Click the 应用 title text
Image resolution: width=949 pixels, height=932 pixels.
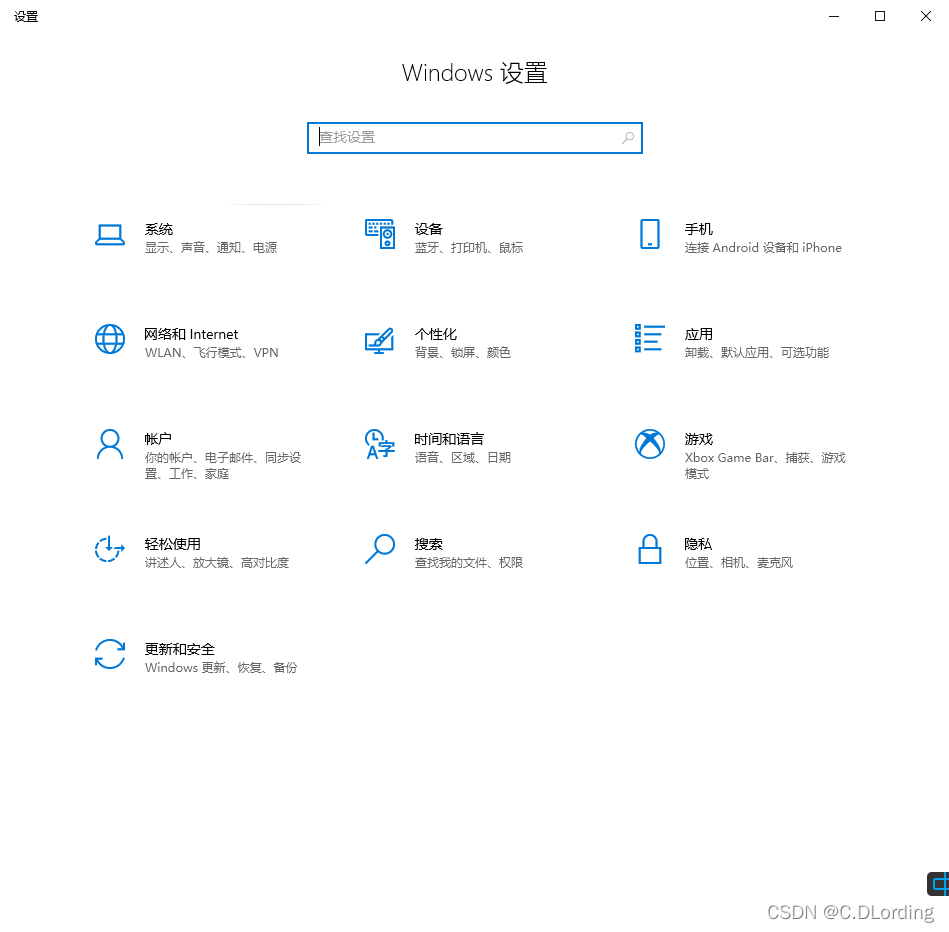tap(698, 334)
